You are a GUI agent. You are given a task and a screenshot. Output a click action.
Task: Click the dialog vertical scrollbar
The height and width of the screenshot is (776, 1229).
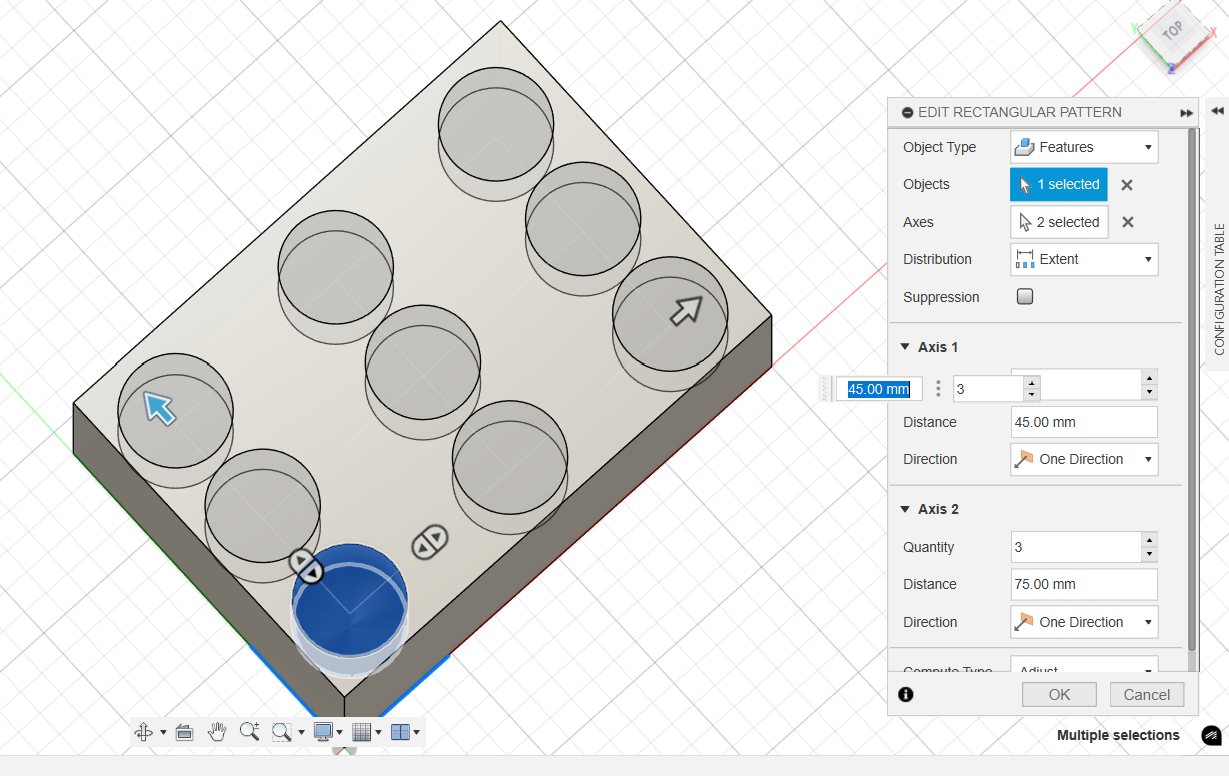coord(1192,390)
